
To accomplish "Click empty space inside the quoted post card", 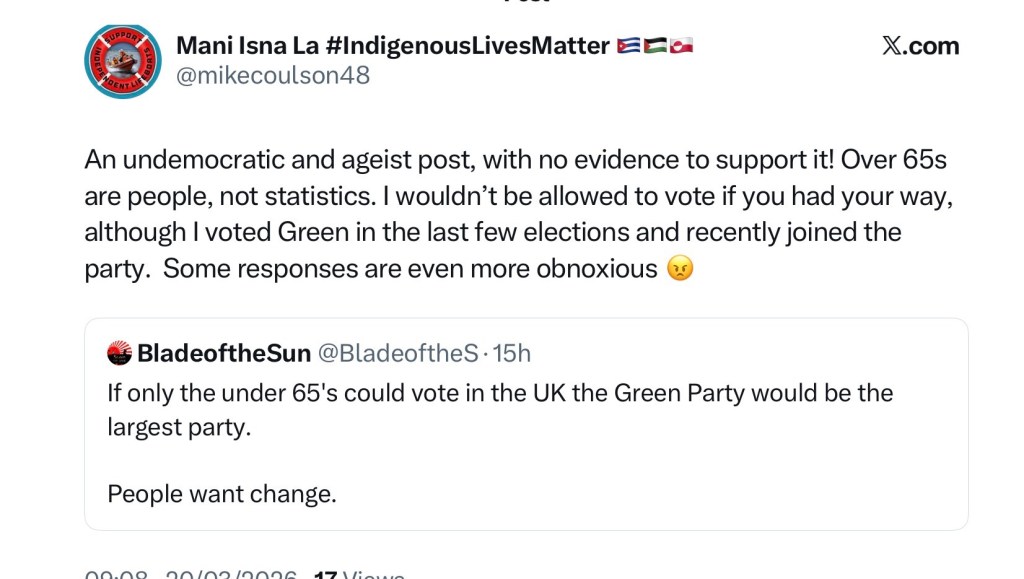I will pyautogui.click(x=700, y=480).
